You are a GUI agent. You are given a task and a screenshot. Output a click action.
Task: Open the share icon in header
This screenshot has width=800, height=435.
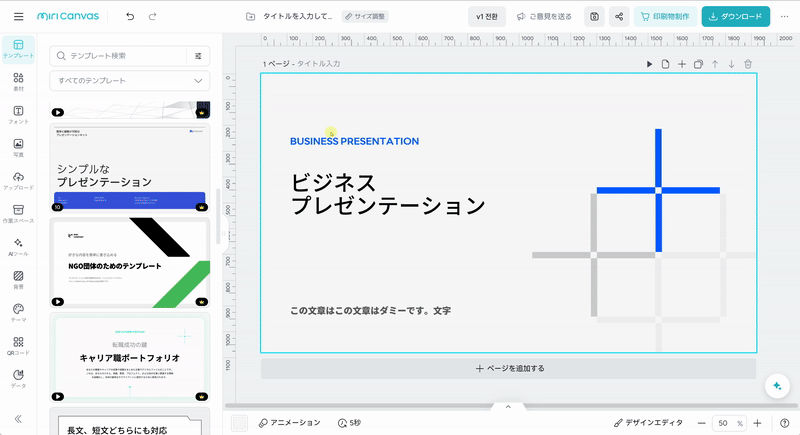[x=619, y=17]
